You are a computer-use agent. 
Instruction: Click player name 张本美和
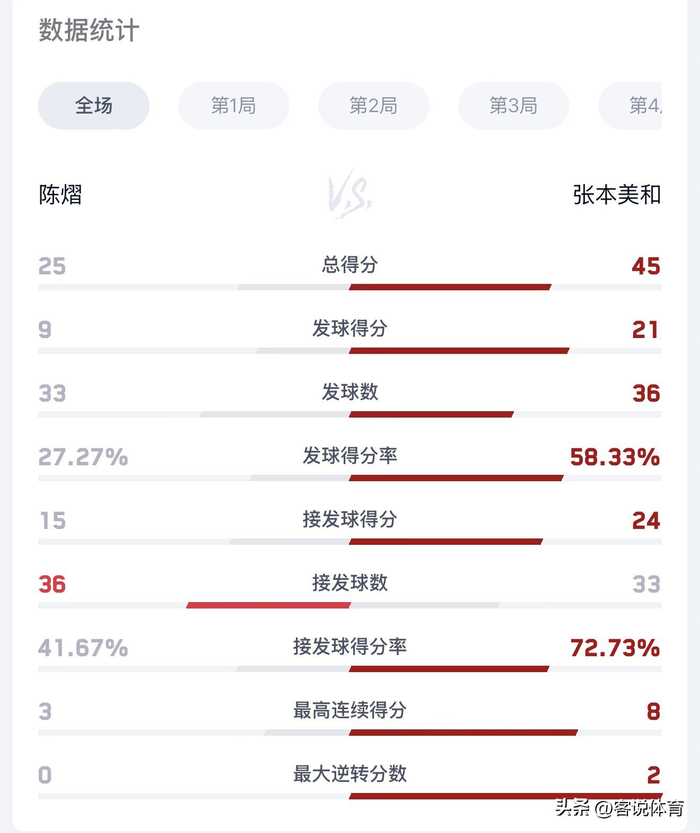[617, 195]
